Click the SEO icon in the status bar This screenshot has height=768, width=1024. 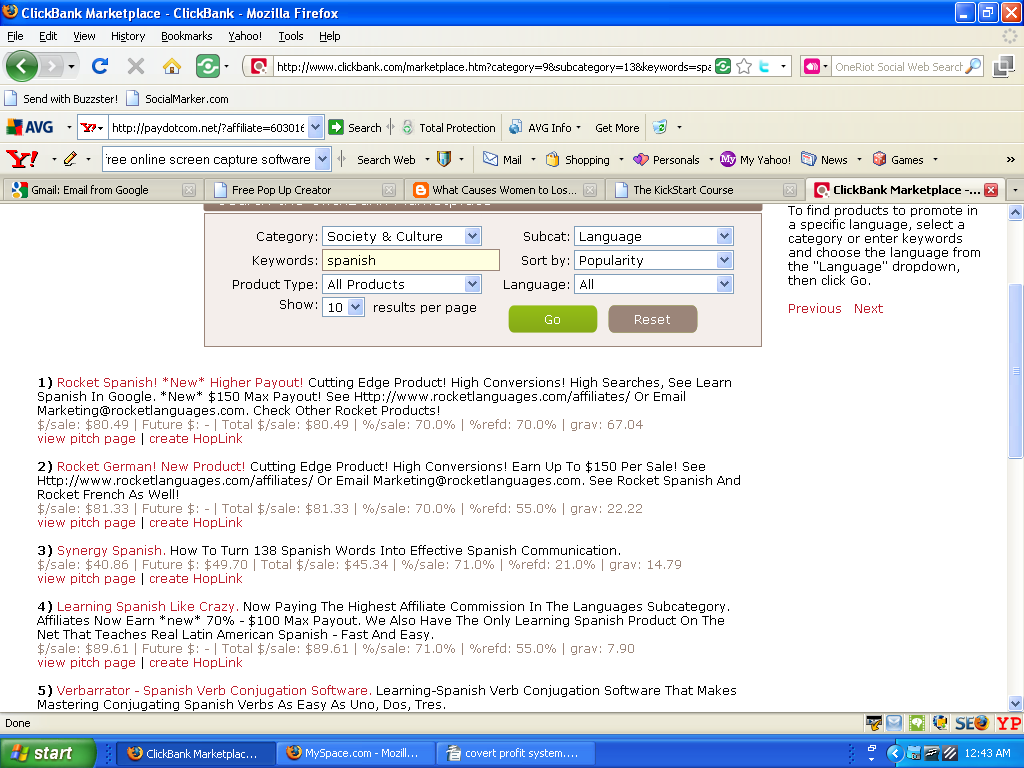(x=971, y=723)
